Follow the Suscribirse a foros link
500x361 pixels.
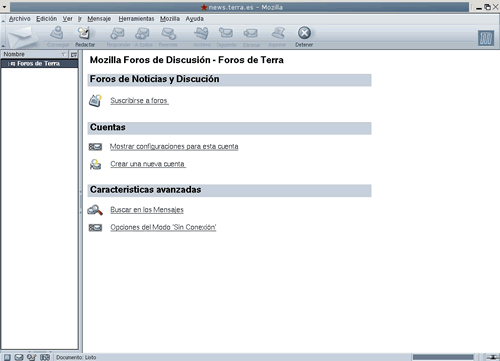pos(139,100)
